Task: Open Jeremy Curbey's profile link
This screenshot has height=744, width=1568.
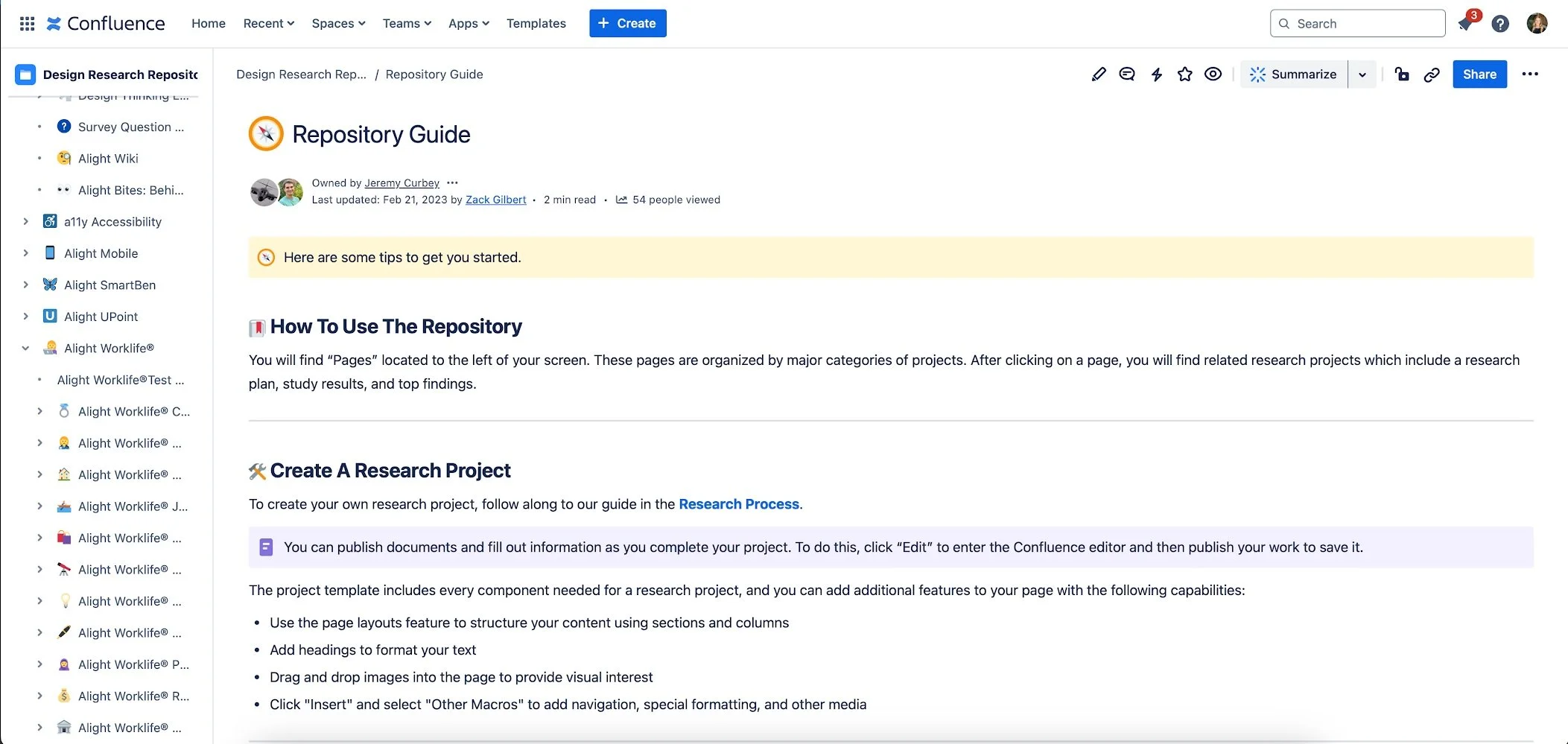Action: [x=401, y=183]
